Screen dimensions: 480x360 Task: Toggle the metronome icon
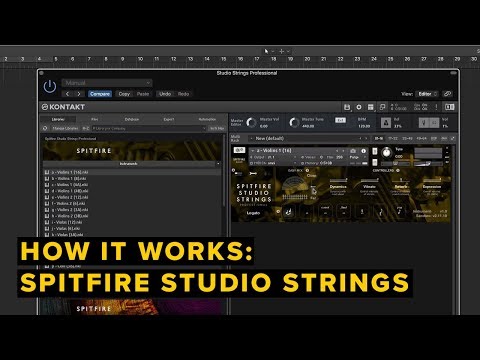tap(386, 123)
